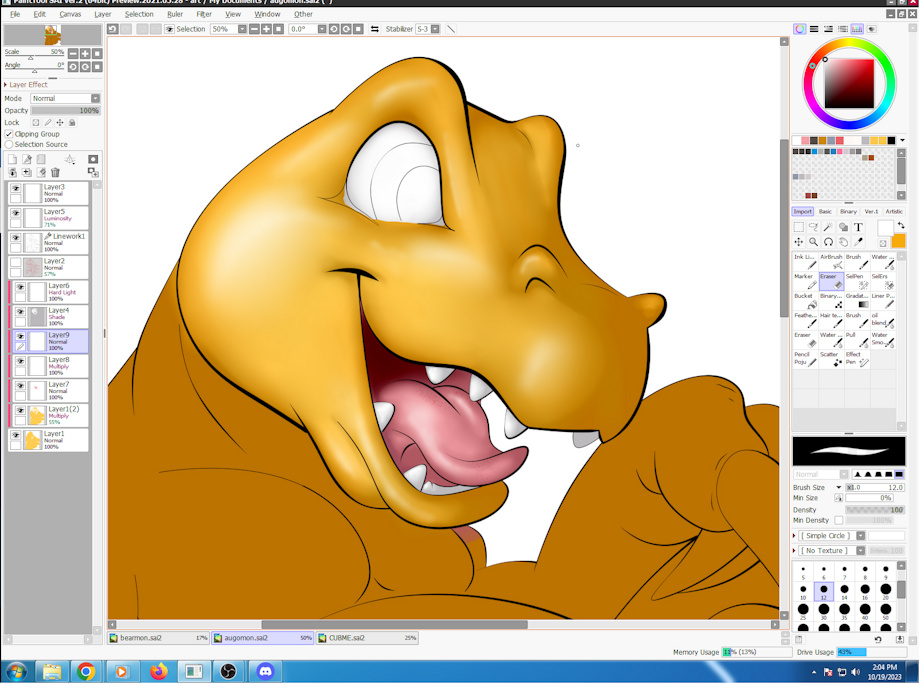Viewport: 920px width, 684px height.
Task: Switch to the bearmon.sai2 document
Action: 159,638
